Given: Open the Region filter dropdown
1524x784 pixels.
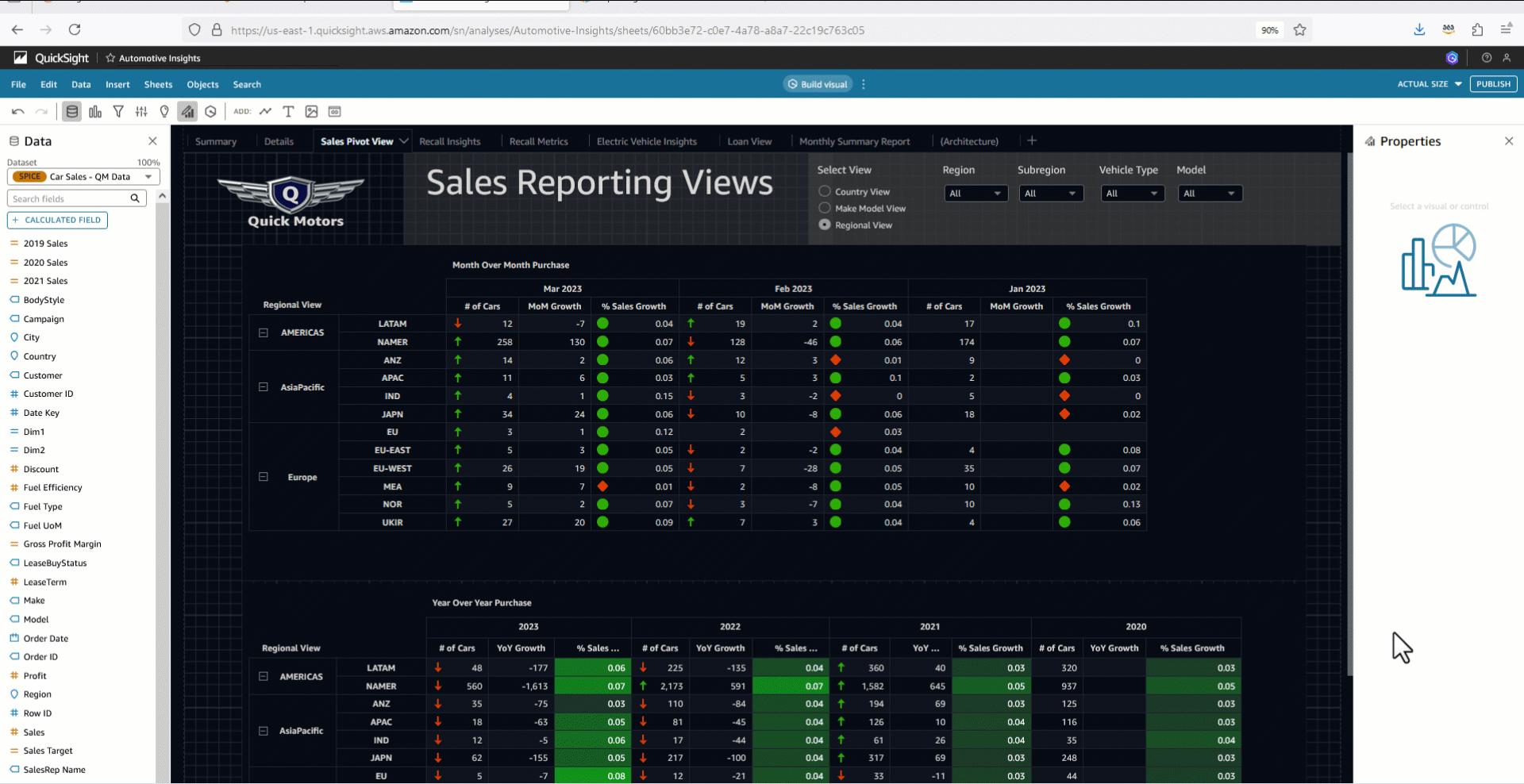Looking at the screenshot, I should (x=976, y=194).
